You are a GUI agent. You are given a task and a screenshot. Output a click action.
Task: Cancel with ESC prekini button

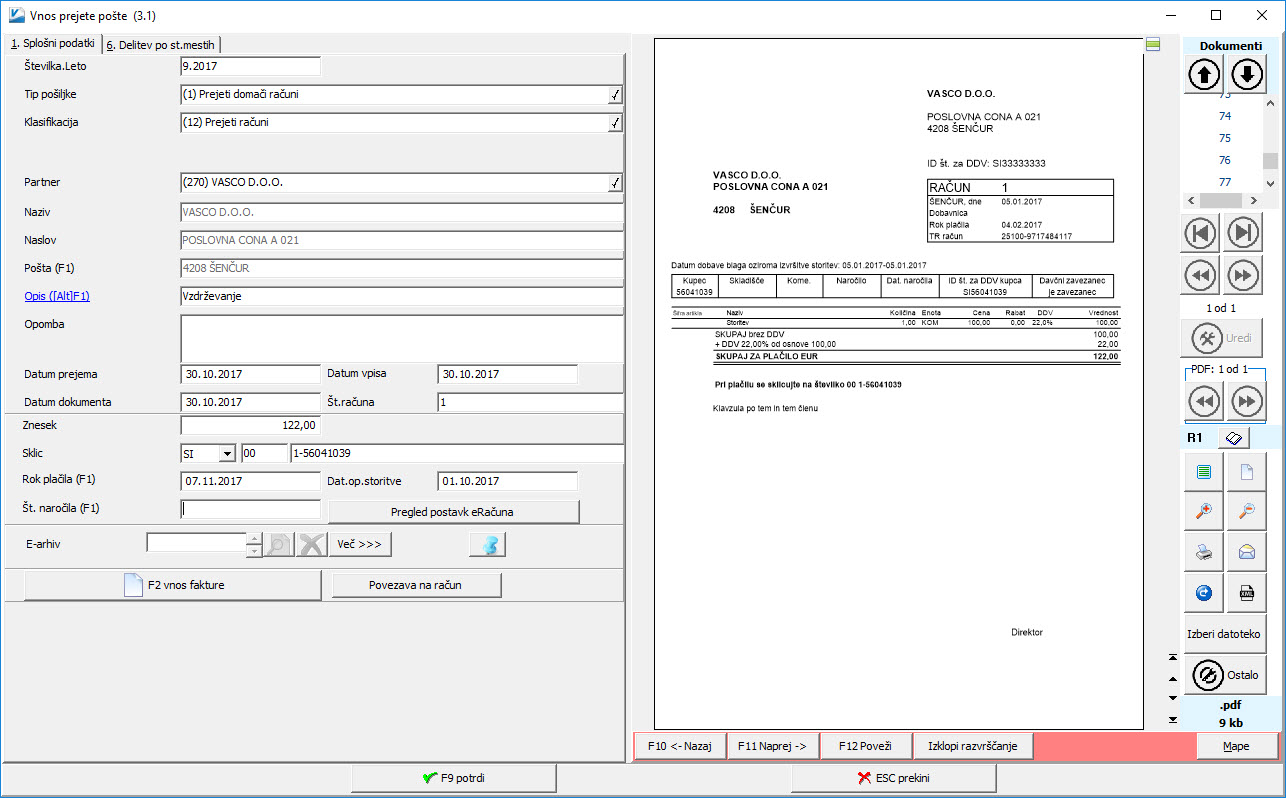[893, 778]
